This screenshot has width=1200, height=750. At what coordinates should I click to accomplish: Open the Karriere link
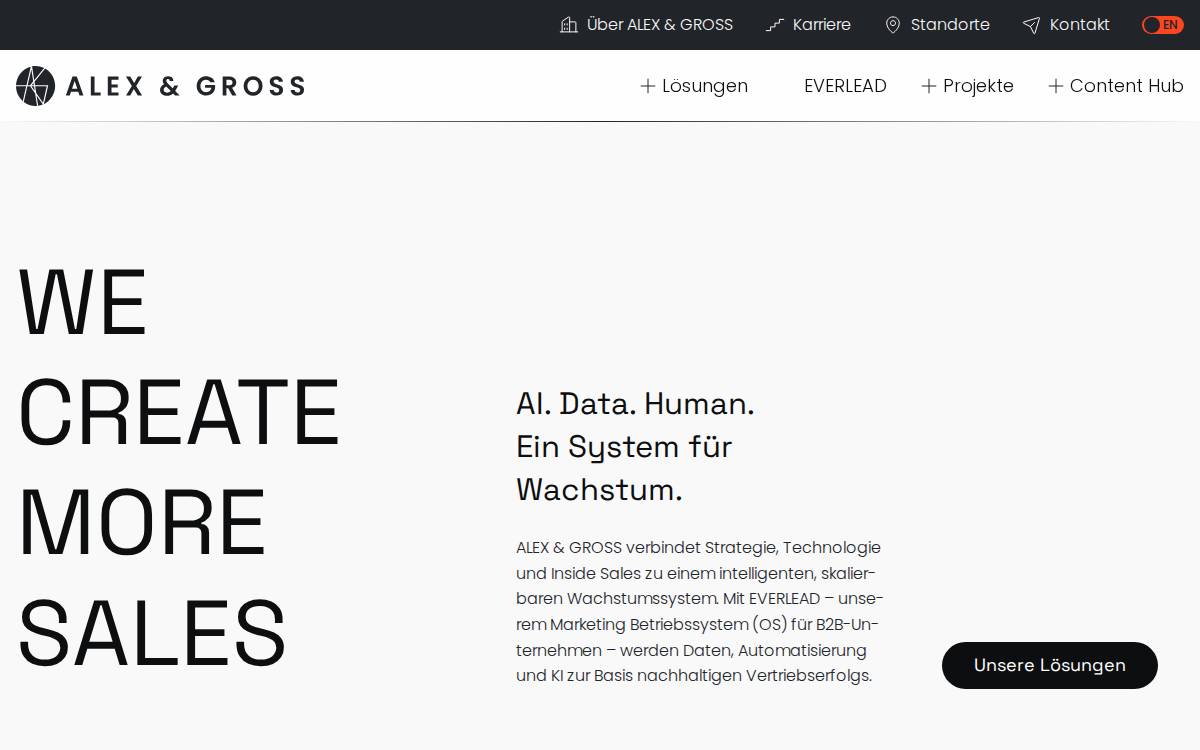point(822,25)
